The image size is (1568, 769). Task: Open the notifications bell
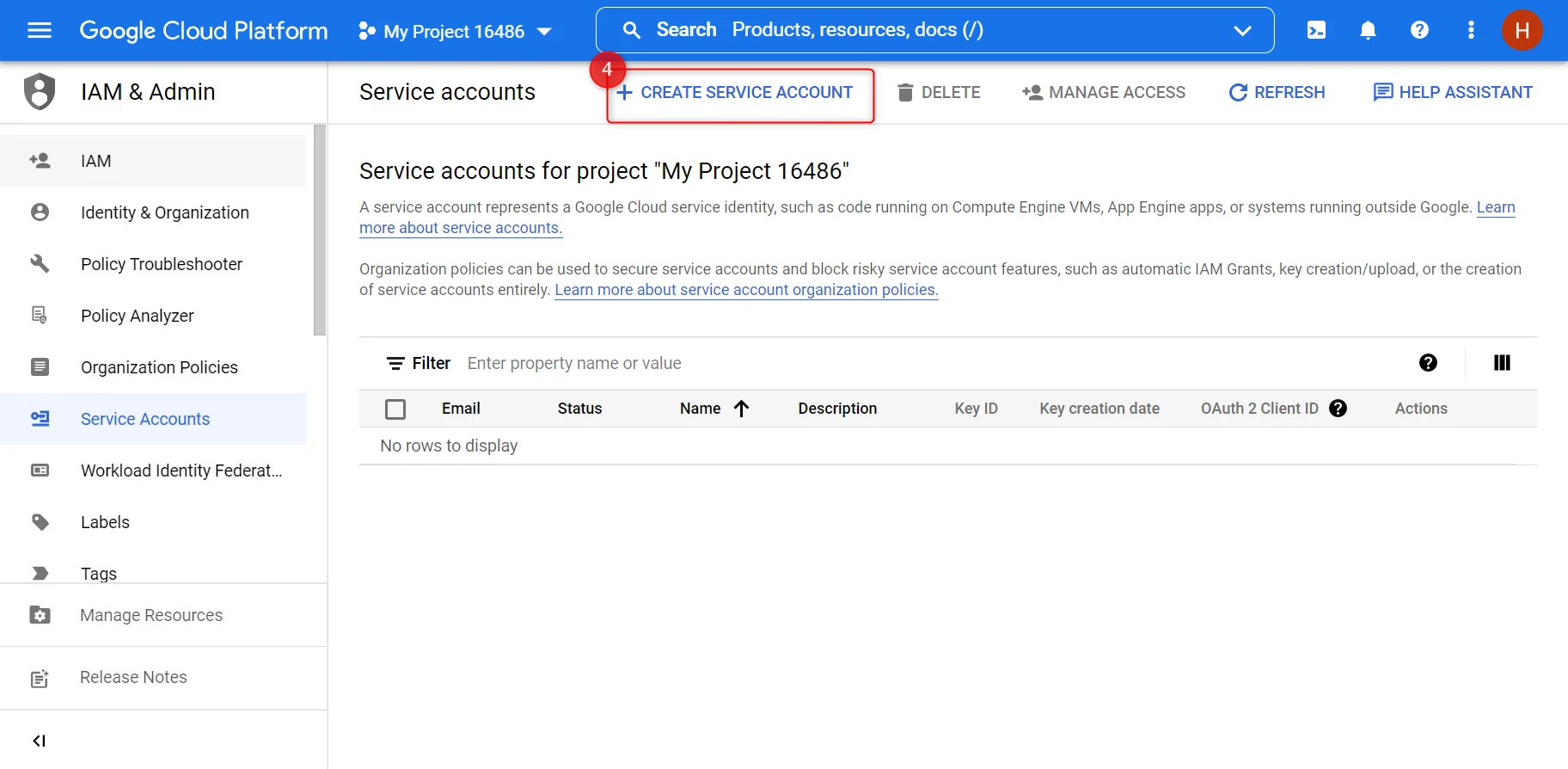(x=1368, y=30)
